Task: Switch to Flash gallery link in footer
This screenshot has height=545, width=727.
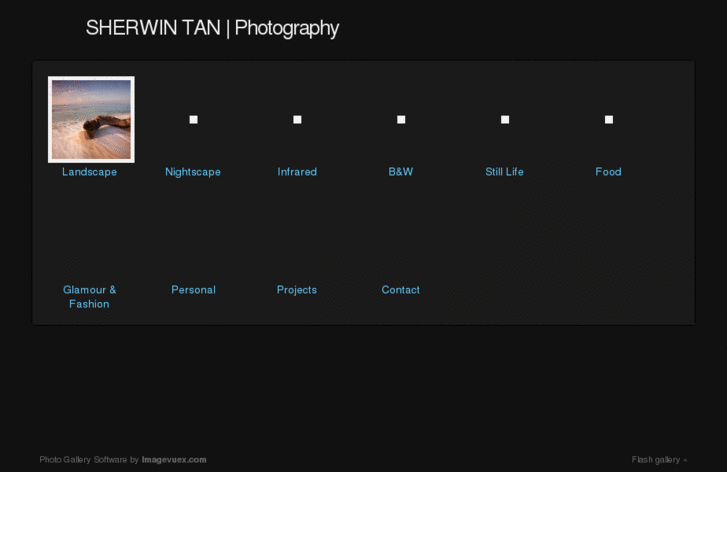Action: click(659, 460)
